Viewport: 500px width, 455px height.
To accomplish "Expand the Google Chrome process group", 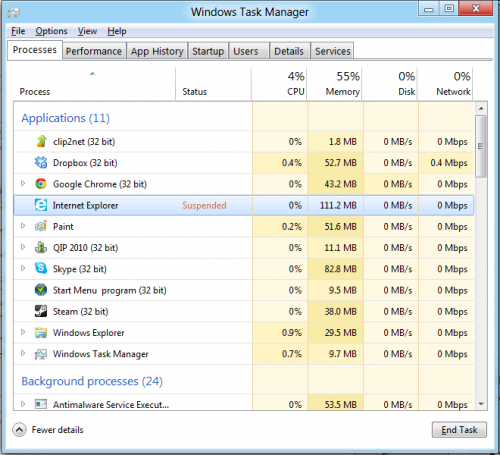I will coord(23,183).
